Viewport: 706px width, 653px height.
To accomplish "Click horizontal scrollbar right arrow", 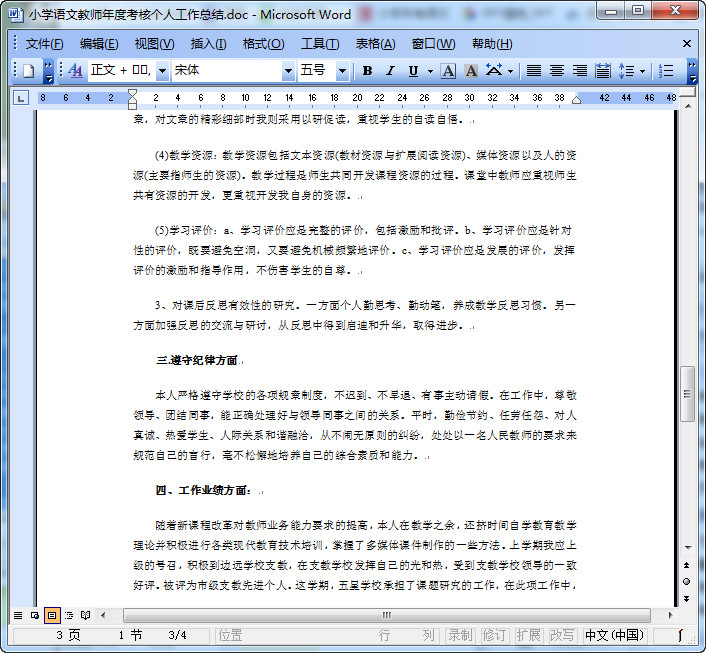I will (670, 615).
